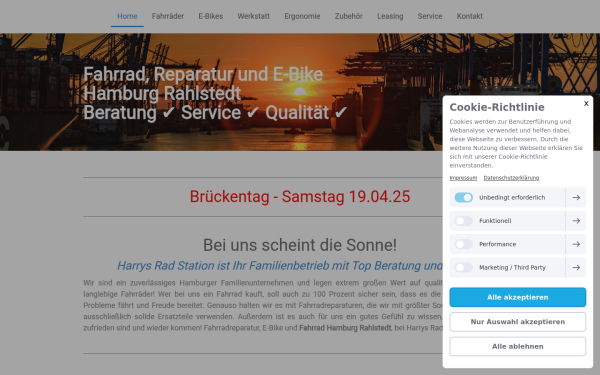Click the Cookie-Richtlinie title text
Image resolution: width=600 pixels, height=375 pixels.
click(x=497, y=107)
